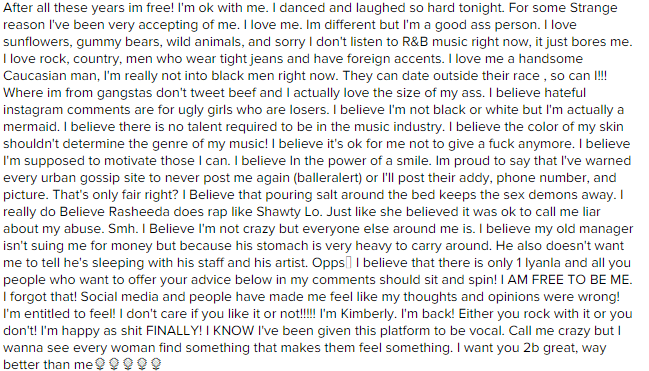This screenshot has width=649, height=371.
Task: Click the missing emoji box after 'Opps'
Action: [x=349, y=263]
